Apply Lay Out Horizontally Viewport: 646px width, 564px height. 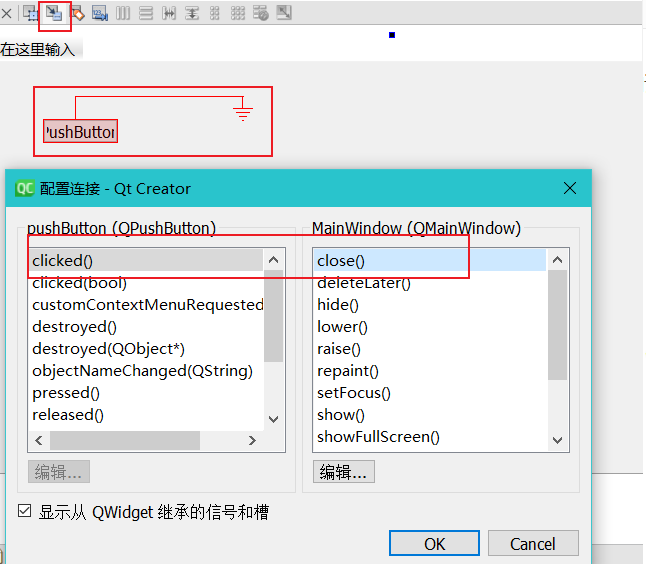point(123,13)
